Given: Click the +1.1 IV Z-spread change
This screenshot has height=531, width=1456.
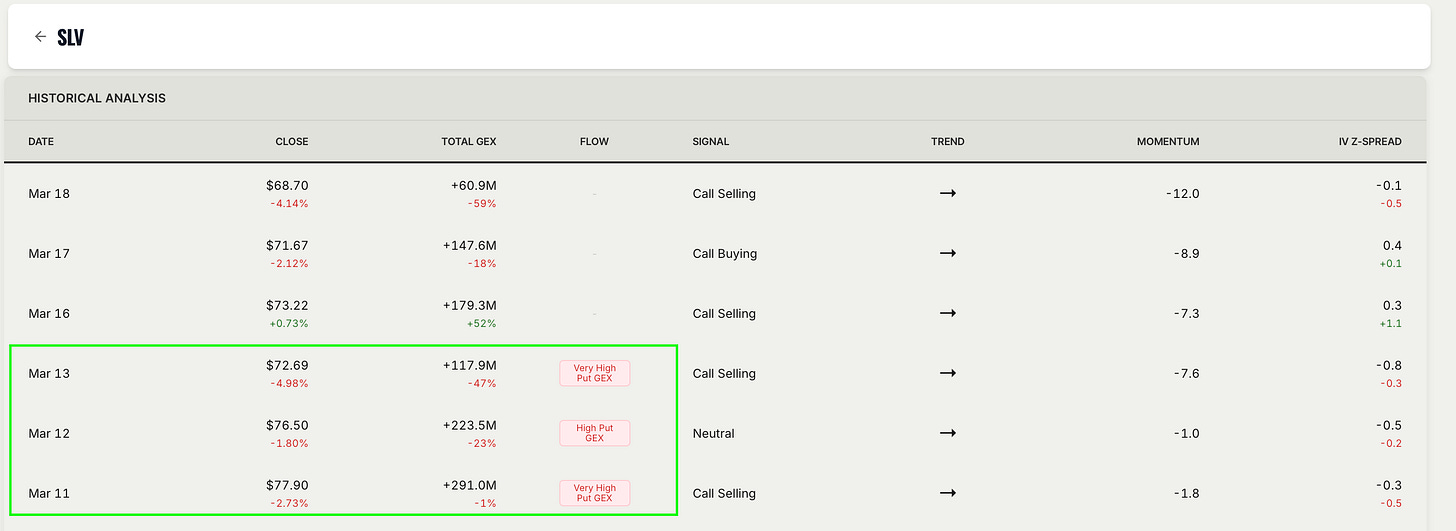Looking at the screenshot, I should [1391, 324].
